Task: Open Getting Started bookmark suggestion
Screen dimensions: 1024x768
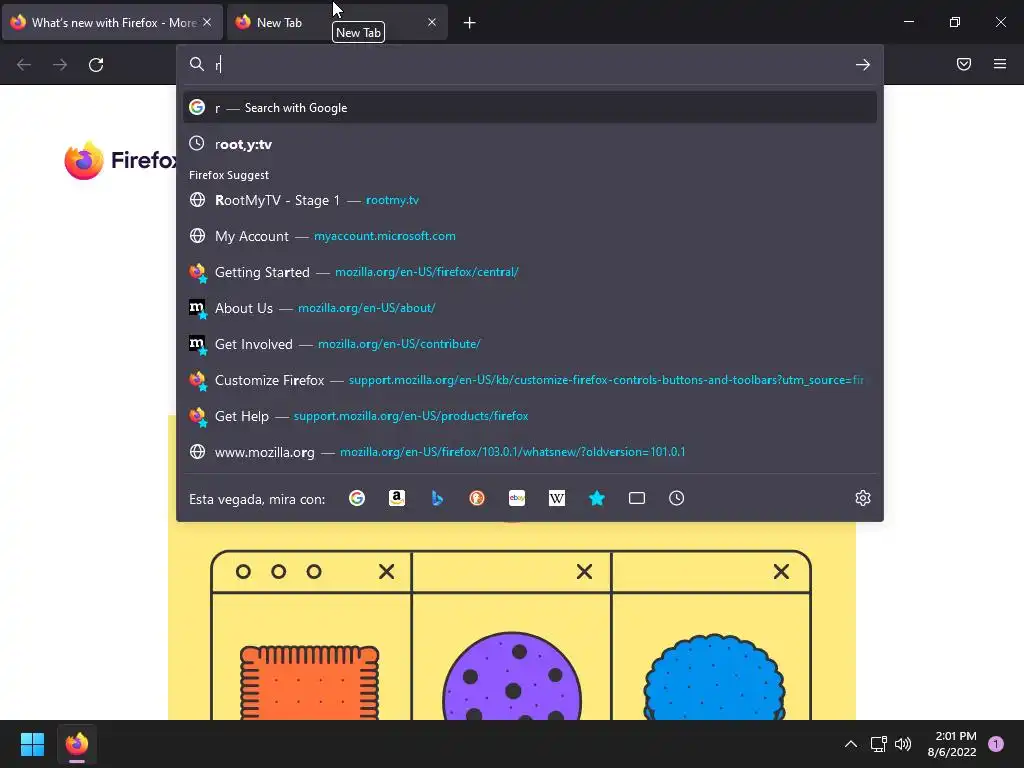Action: click(x=530, y=272)
